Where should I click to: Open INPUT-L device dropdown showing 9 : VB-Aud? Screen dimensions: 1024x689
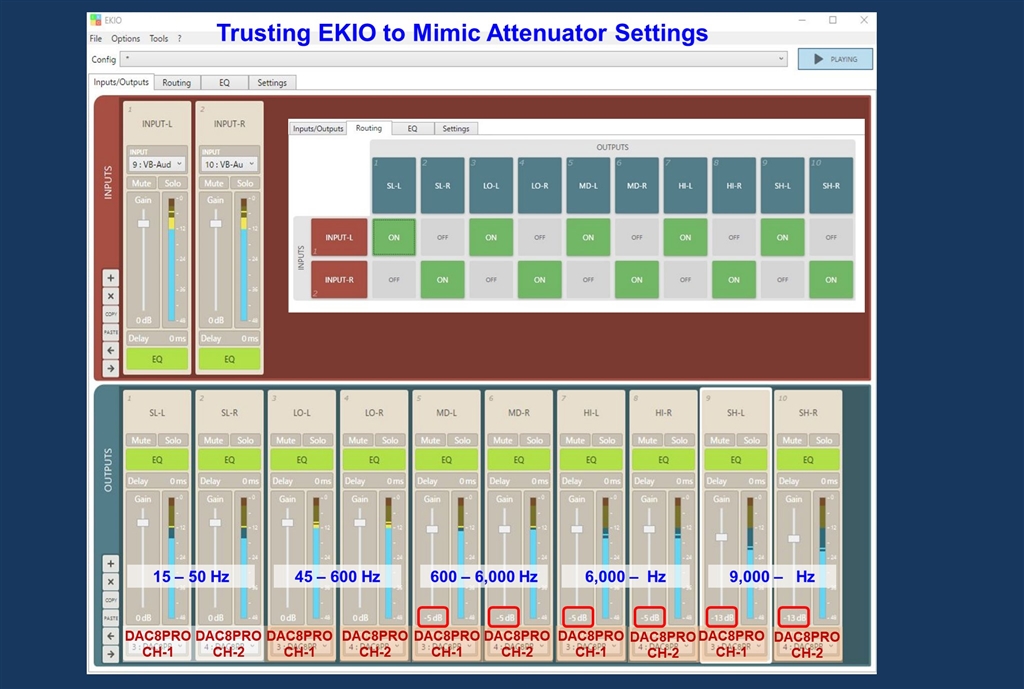click(157, 165)
